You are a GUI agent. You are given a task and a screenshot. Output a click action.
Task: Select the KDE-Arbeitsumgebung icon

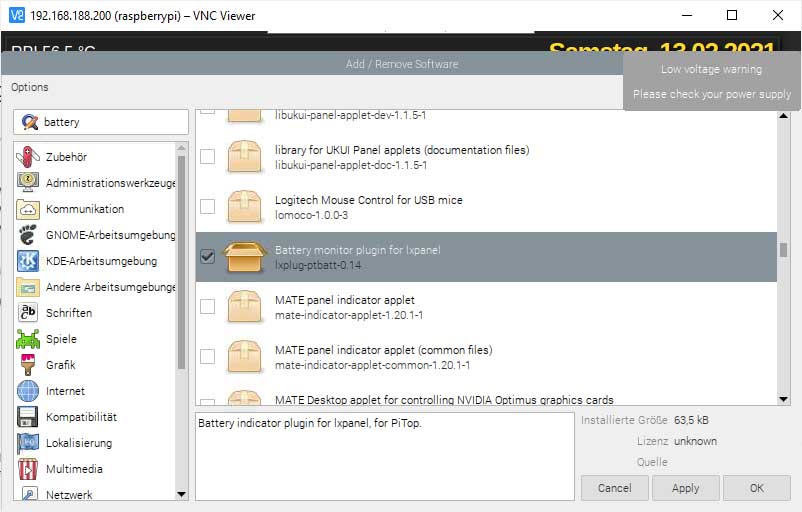(28, 261)
